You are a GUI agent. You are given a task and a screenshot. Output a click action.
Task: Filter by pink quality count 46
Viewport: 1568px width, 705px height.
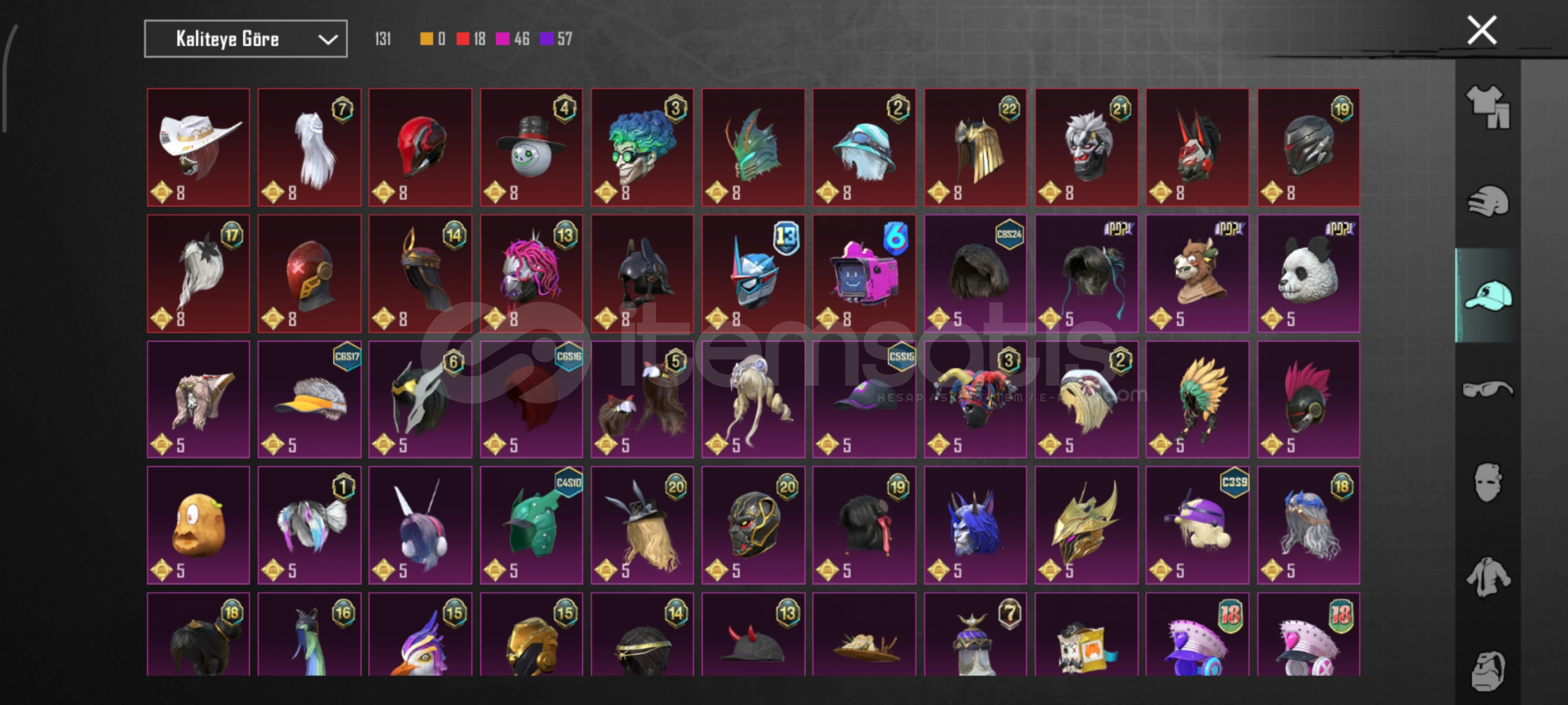[x=513, y=39]
